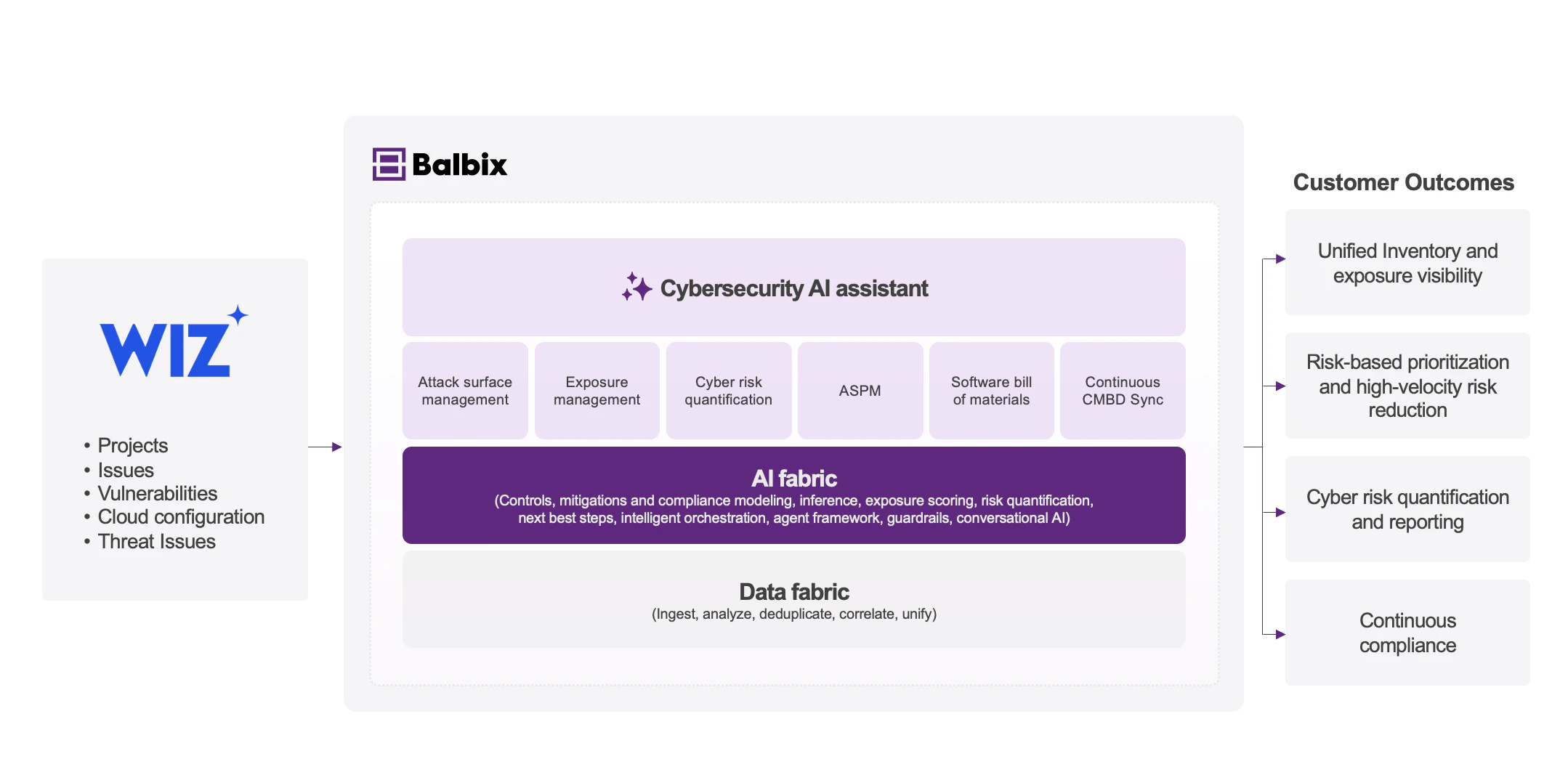Image resolution: width=1568 pixels, height=780 pixels.
Task: Click the arrow pointing to Cyber risk quantification and reporting
Action: click(x=1279, y=512)
